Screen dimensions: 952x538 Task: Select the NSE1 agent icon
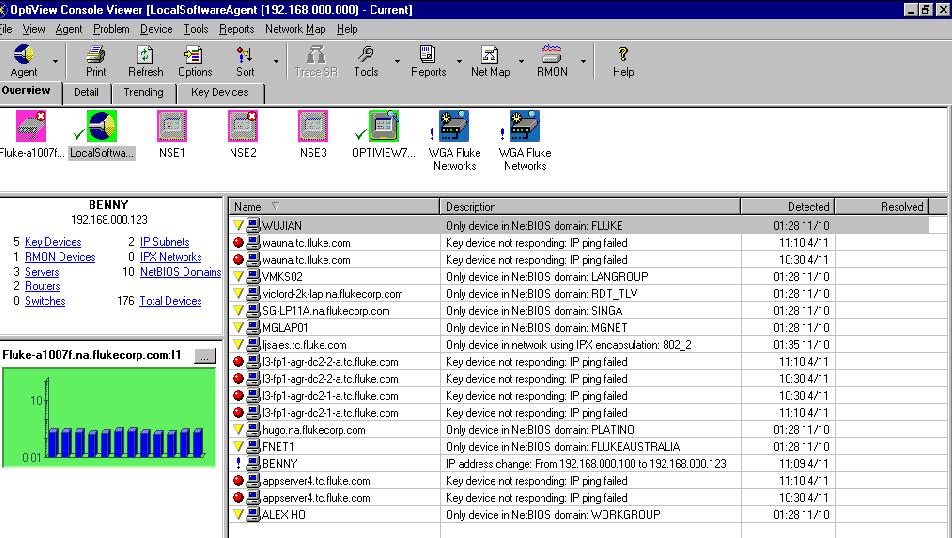pyautogui.click(x=172, y=126)
